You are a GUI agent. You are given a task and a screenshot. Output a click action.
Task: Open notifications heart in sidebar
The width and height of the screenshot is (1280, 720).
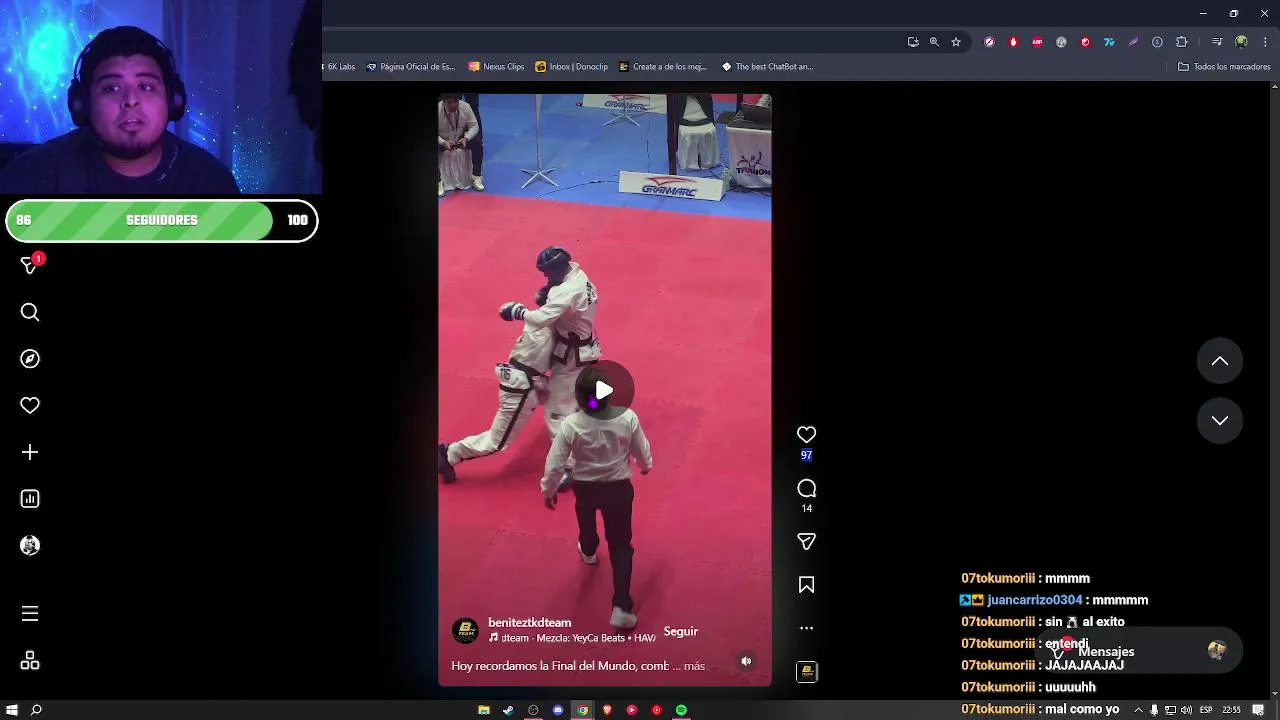coord(30,405)
